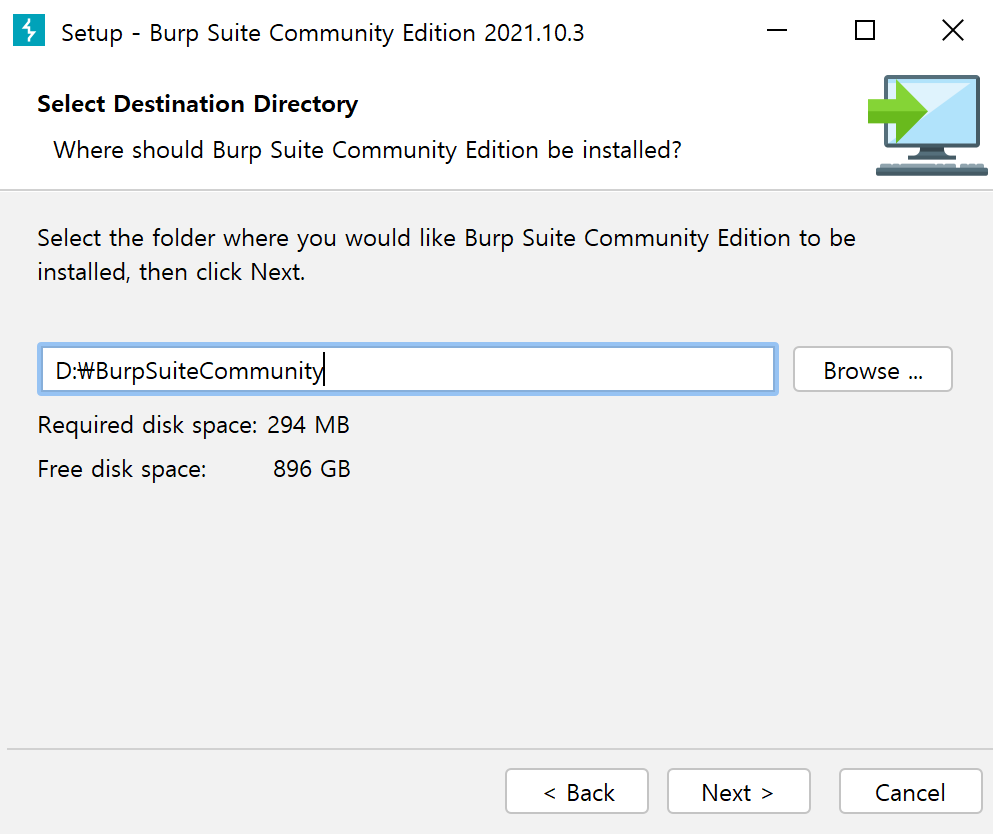The image size is (993, 834).
Task: Click the installer monitor arrow graphic
Action: tap(927, 125)
